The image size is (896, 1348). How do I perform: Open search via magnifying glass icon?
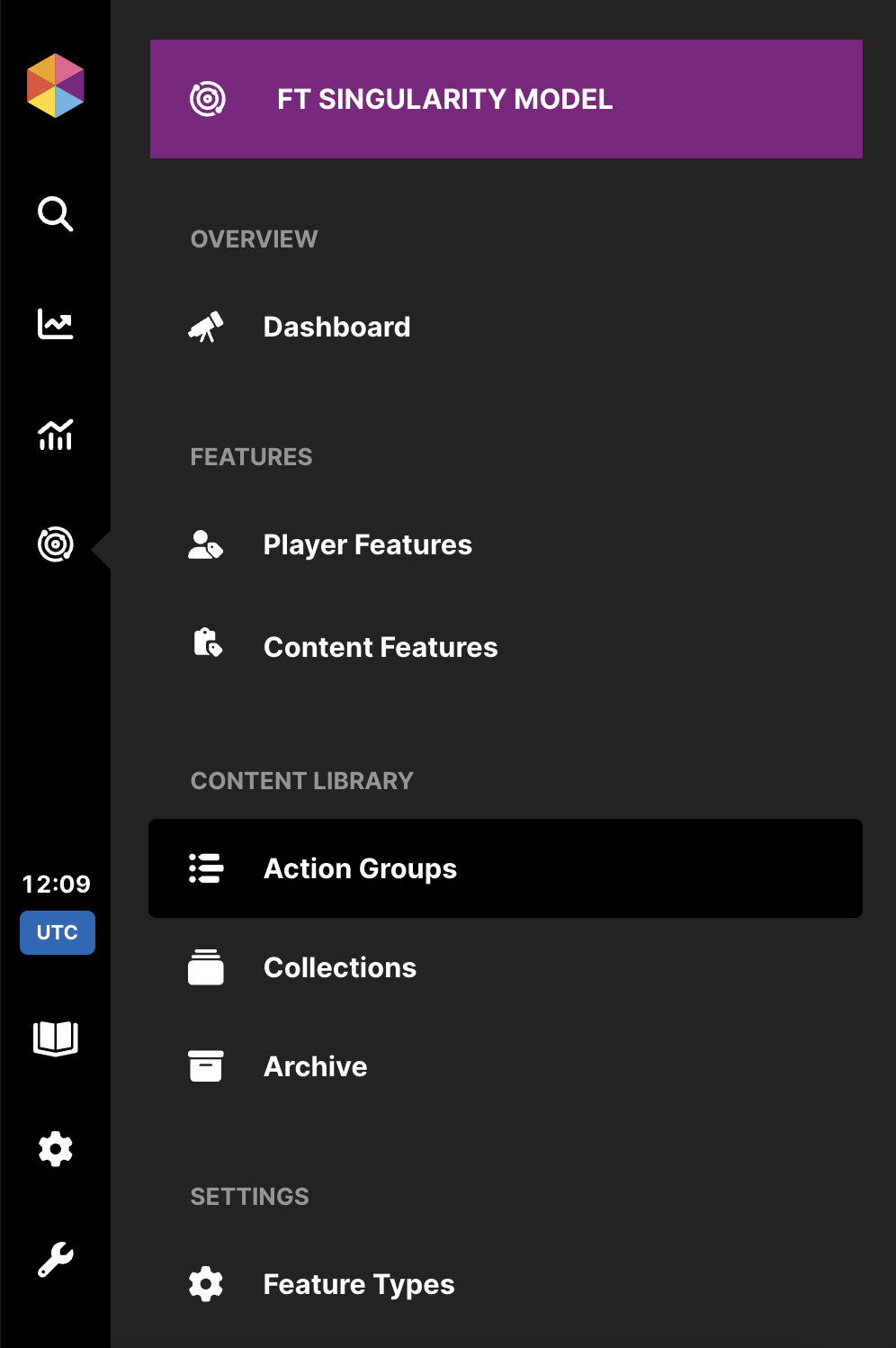(x=55, y=214)
